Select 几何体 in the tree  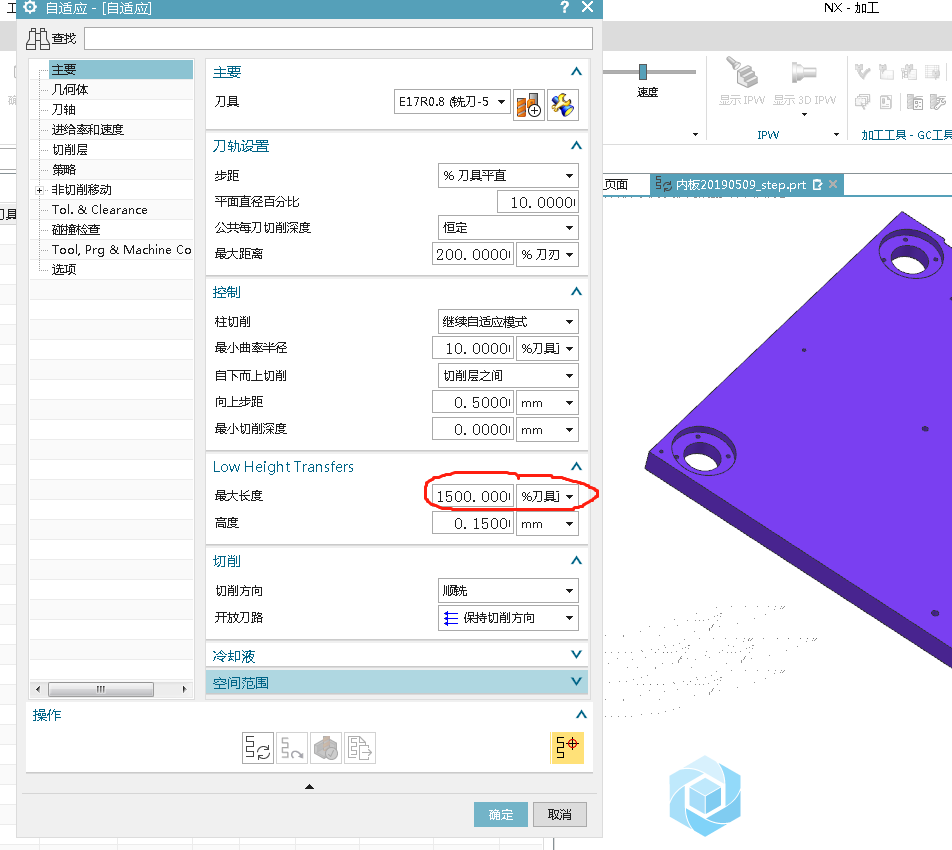coord(70,89)
